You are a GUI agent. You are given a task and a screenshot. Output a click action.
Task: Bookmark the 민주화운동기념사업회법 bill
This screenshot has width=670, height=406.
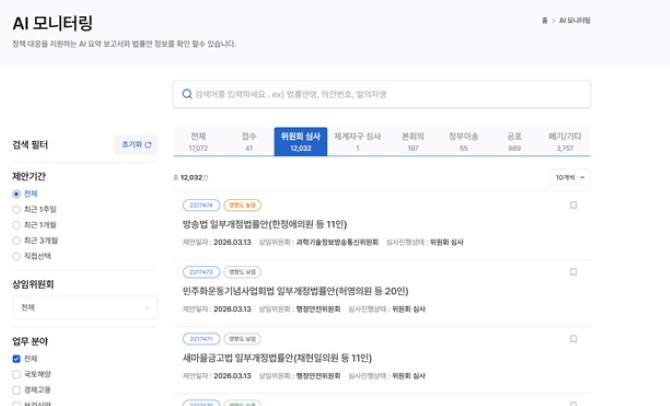coord(574,272)
